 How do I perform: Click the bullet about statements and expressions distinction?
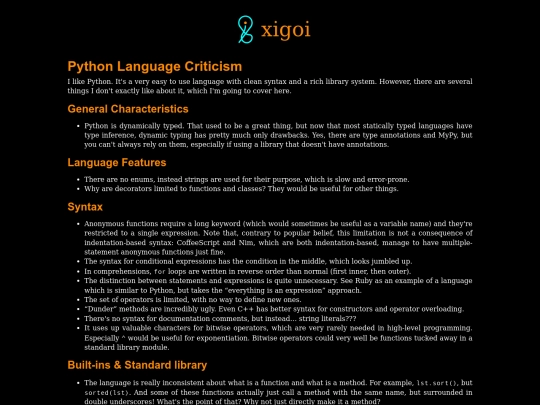coord(278,285)
